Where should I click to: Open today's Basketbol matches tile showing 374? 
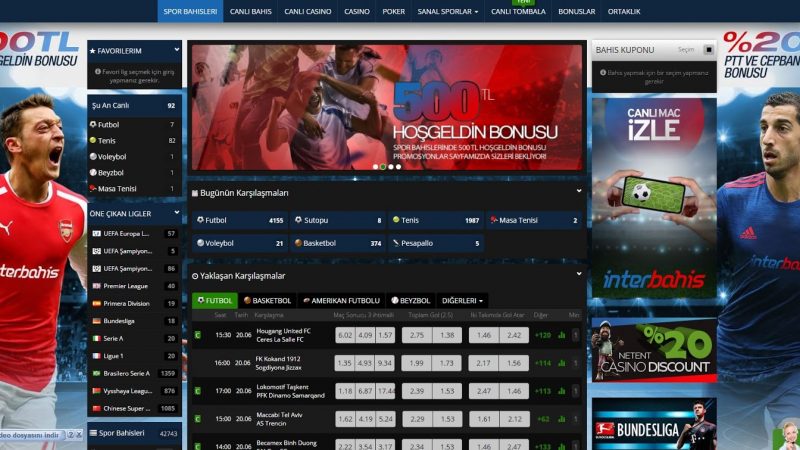click(338, 243)
